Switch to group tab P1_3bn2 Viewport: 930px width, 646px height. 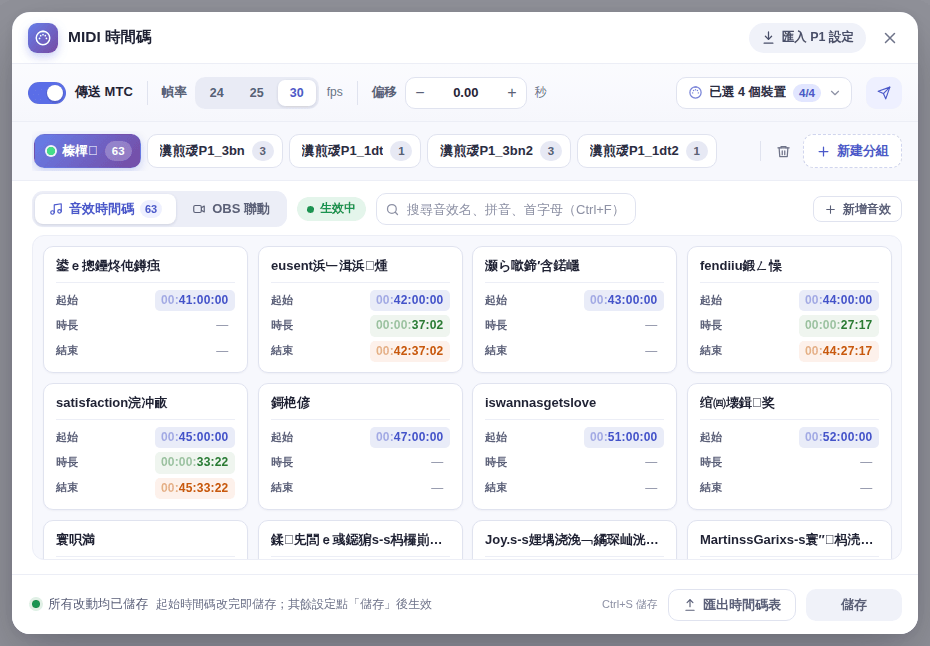pos(499,151)
